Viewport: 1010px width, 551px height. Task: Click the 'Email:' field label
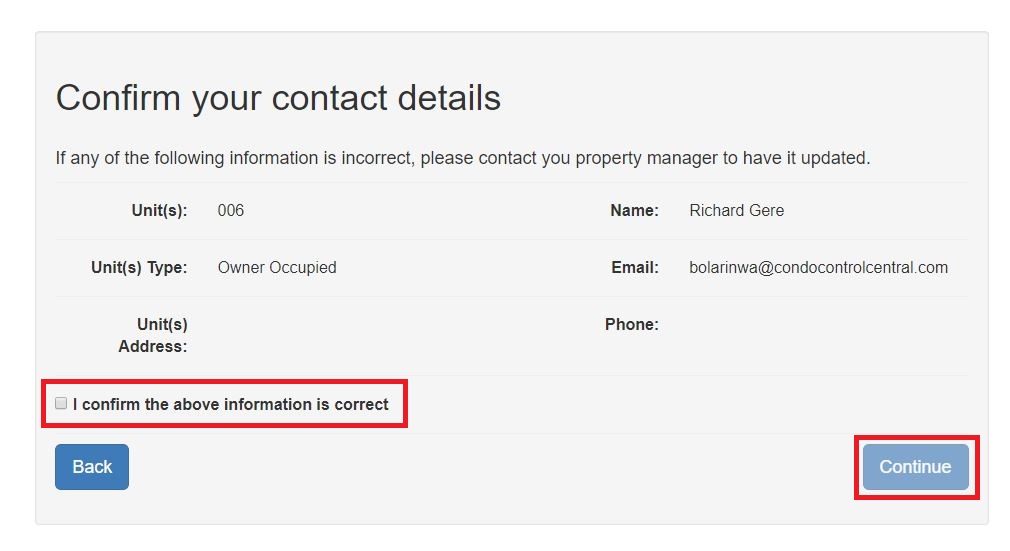(x=635, y=268)
